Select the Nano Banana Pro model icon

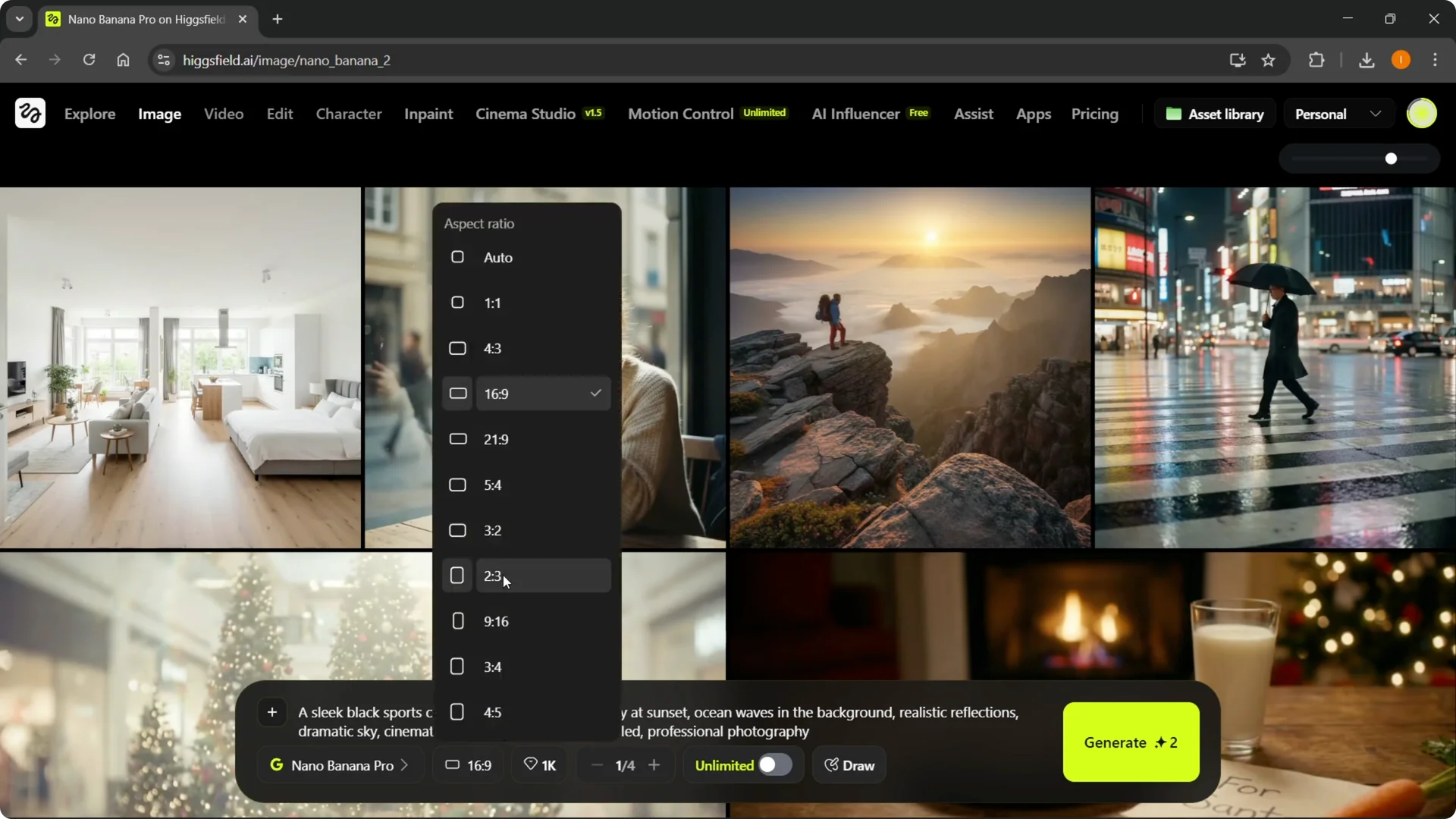point(278,764)
